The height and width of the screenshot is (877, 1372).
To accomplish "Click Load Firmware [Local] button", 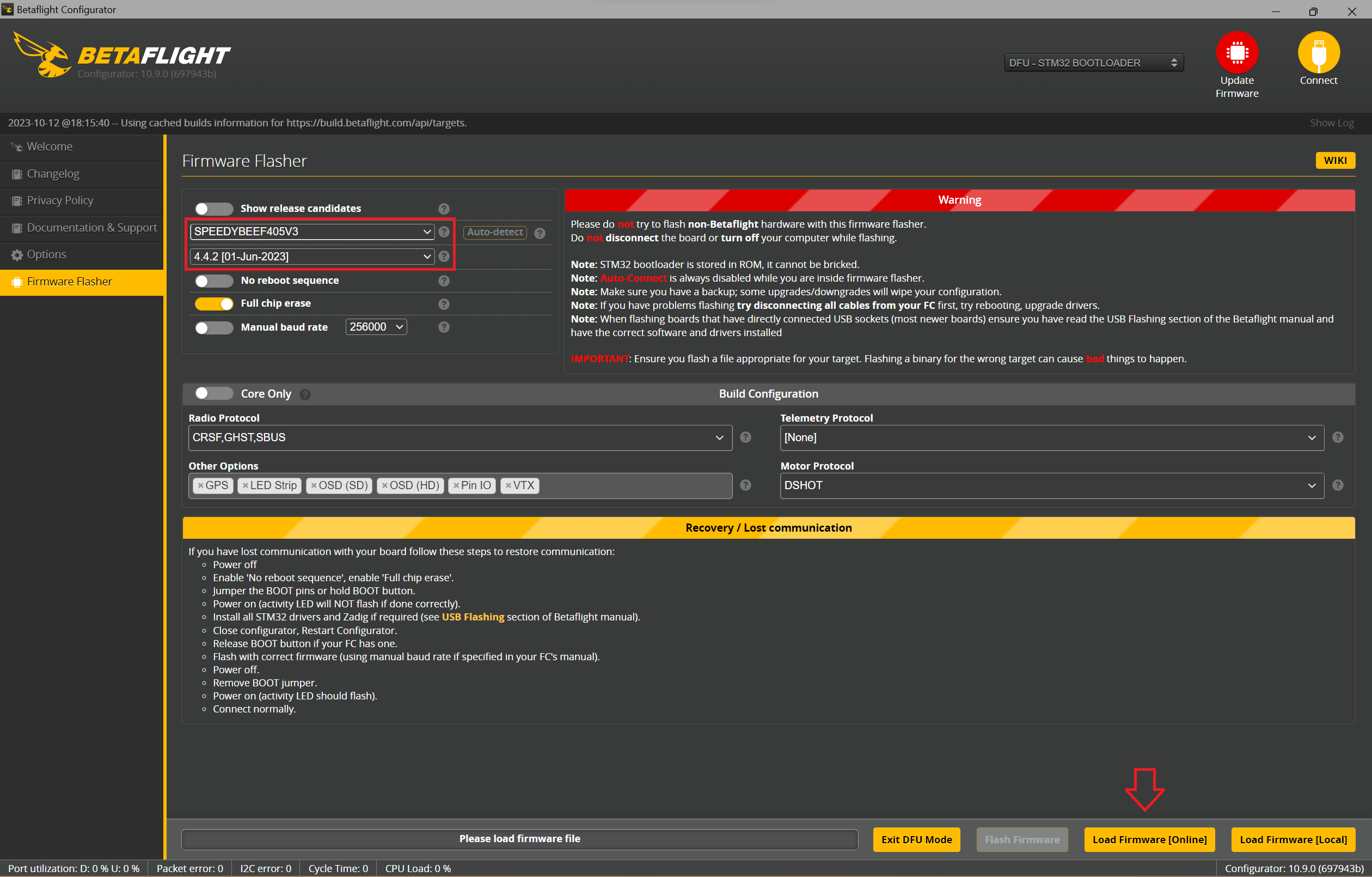I will point(1293,839).
